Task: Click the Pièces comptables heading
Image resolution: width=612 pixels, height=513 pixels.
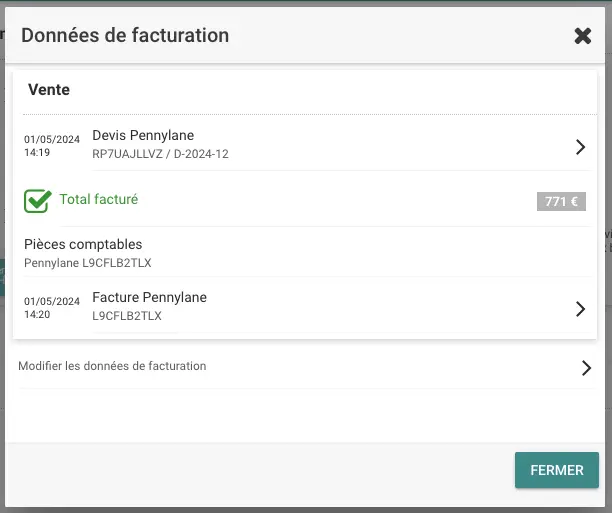Action: coord(83,244)
